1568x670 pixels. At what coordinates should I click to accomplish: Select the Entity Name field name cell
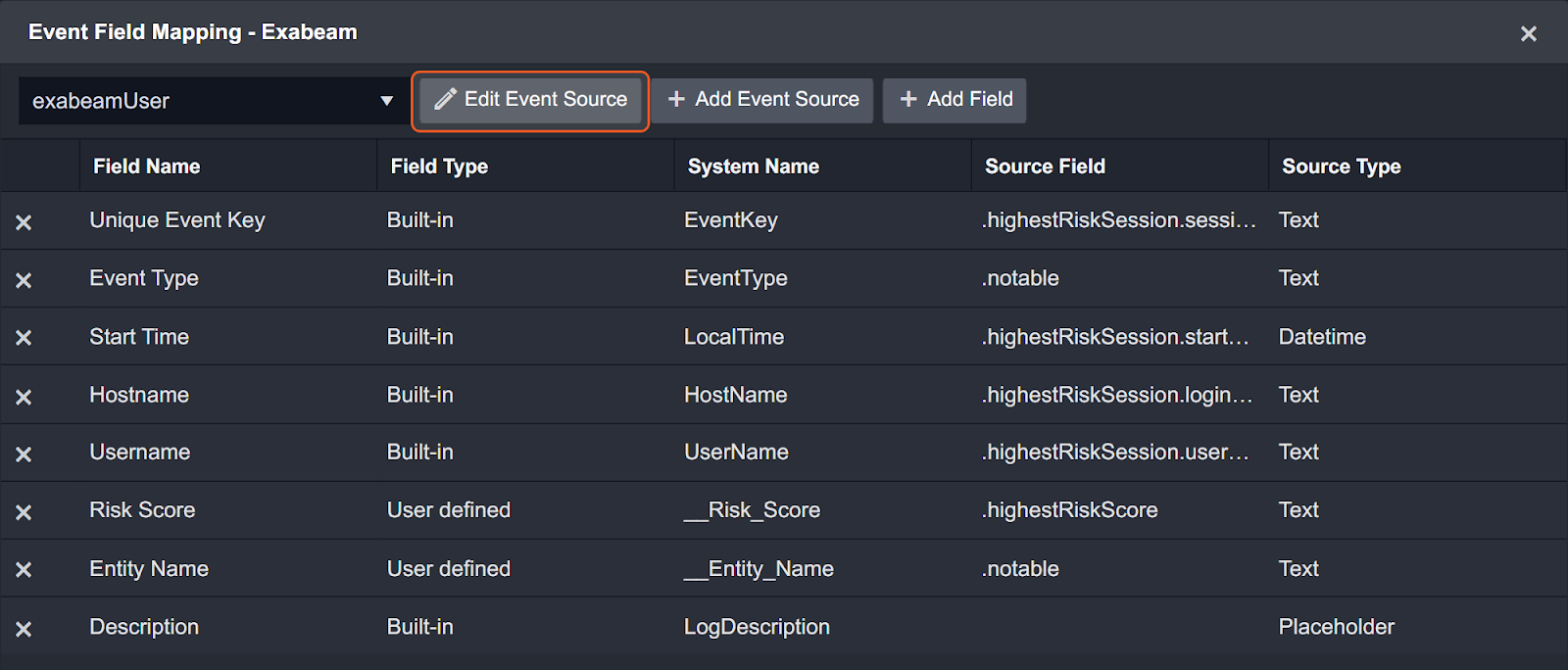tap(149, 569)
